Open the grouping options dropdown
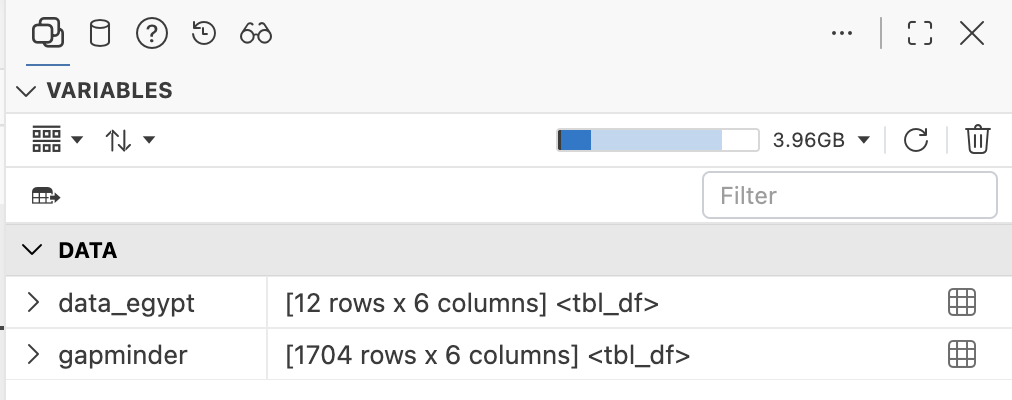The image size is (1012, 400). click(x=57, y=139)
